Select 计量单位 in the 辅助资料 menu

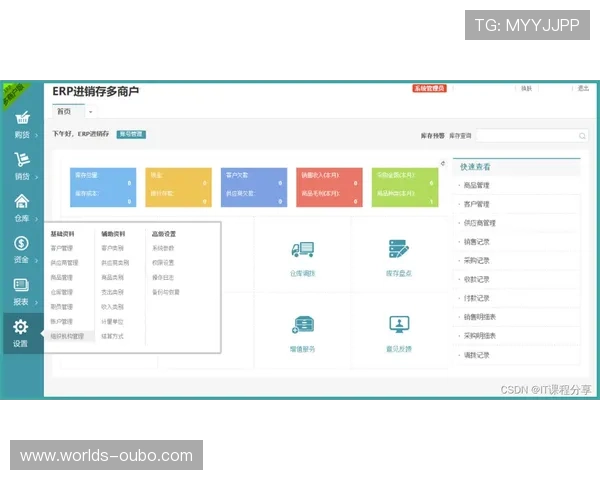tap(112, 322)
